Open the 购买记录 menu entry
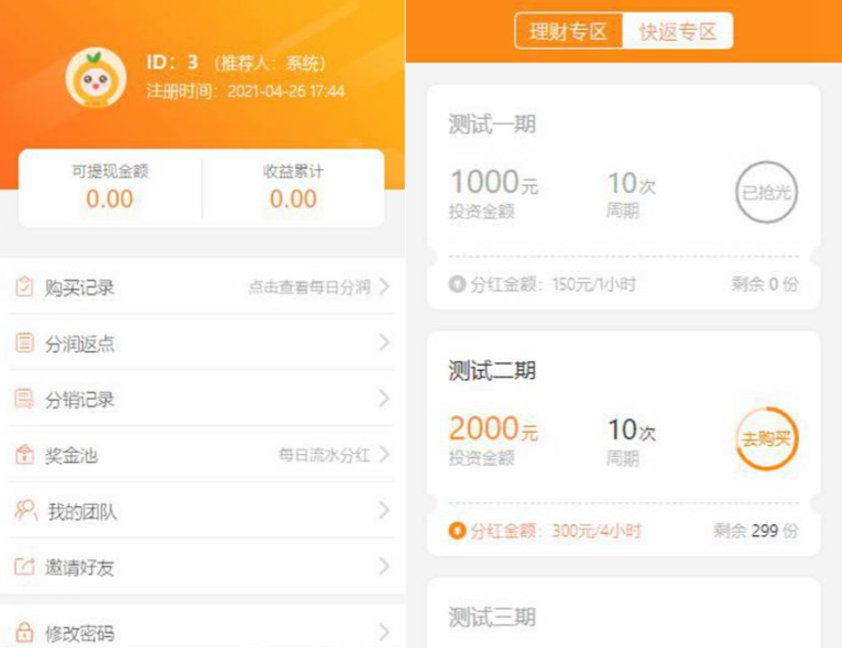842x648 pixels. [201, 287]
